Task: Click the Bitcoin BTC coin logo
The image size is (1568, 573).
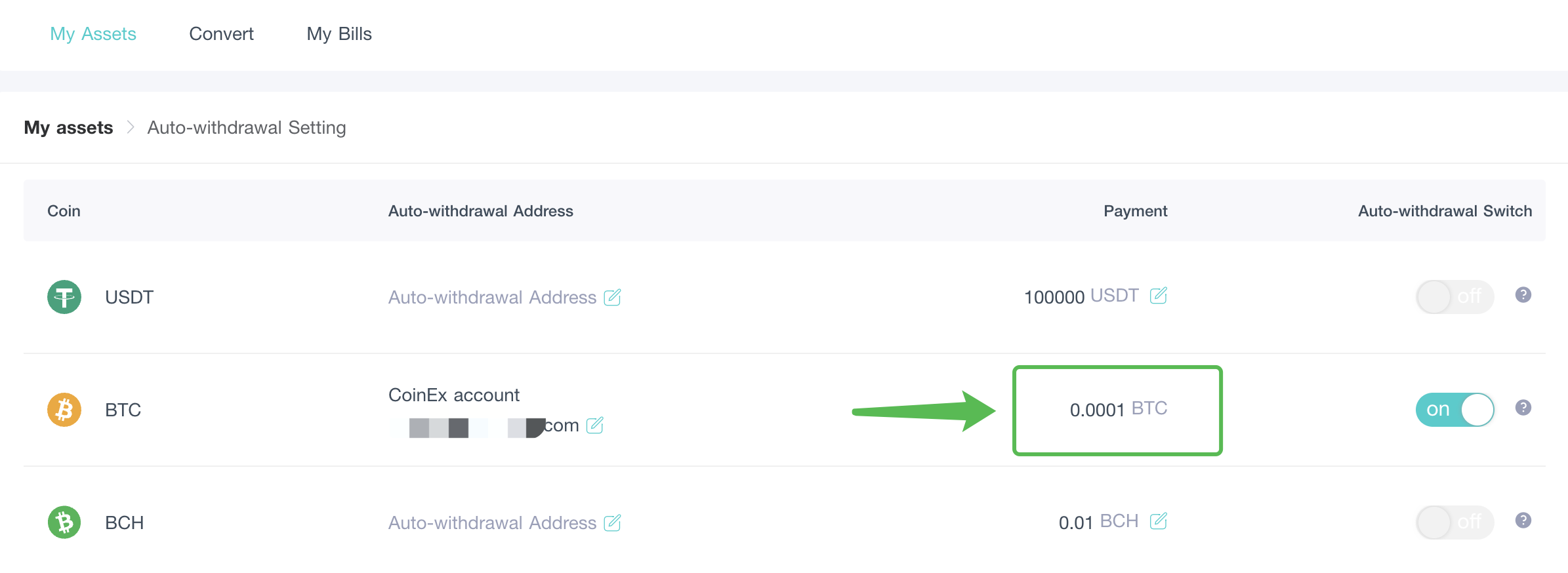Action: point(64,410)
